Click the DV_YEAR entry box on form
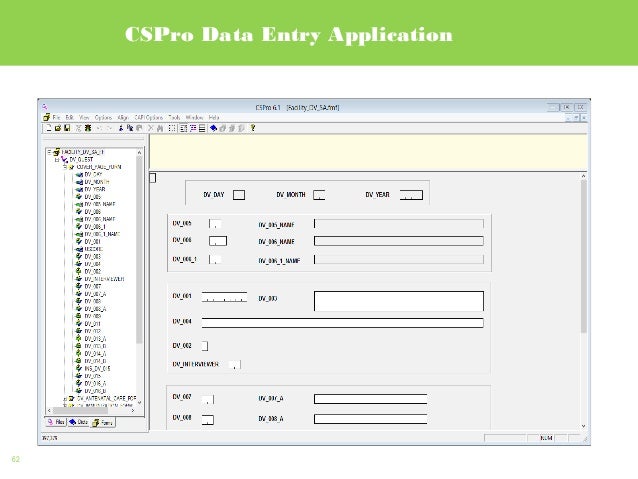Screen dimensions: 638x479 411,195
